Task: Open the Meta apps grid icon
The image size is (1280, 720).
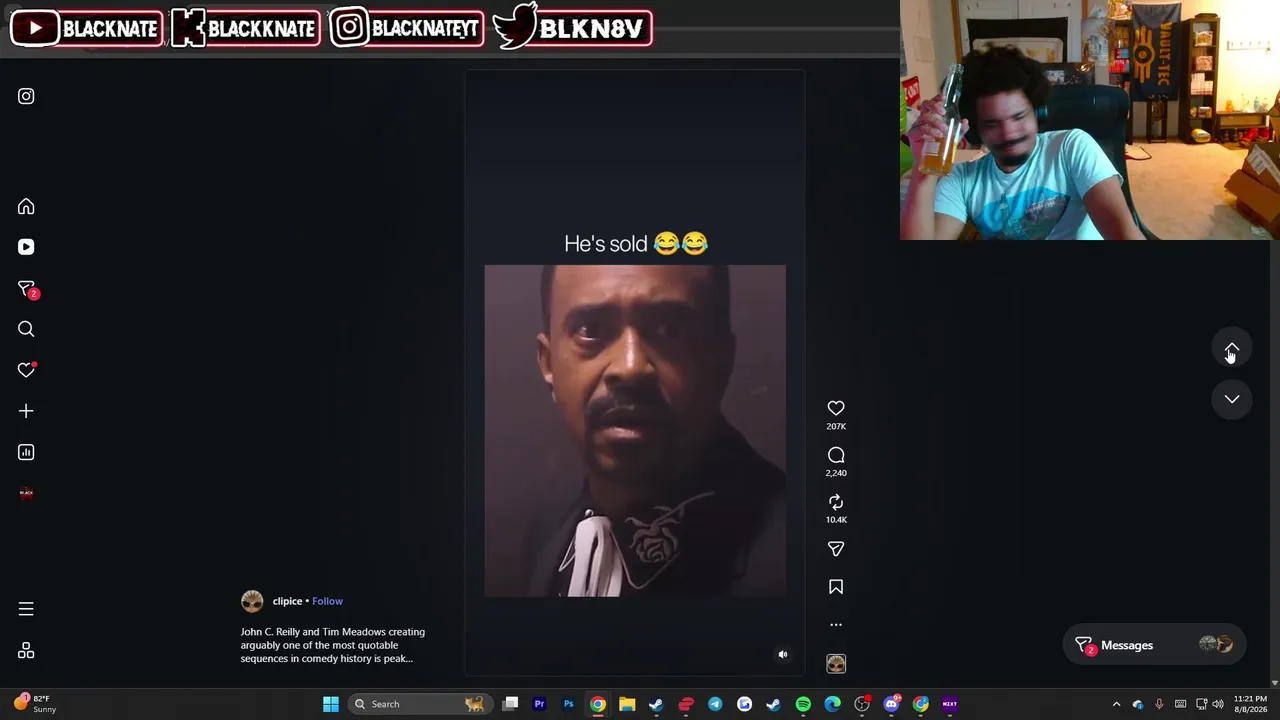Action: pyautogui.click(x=26, y=651)
